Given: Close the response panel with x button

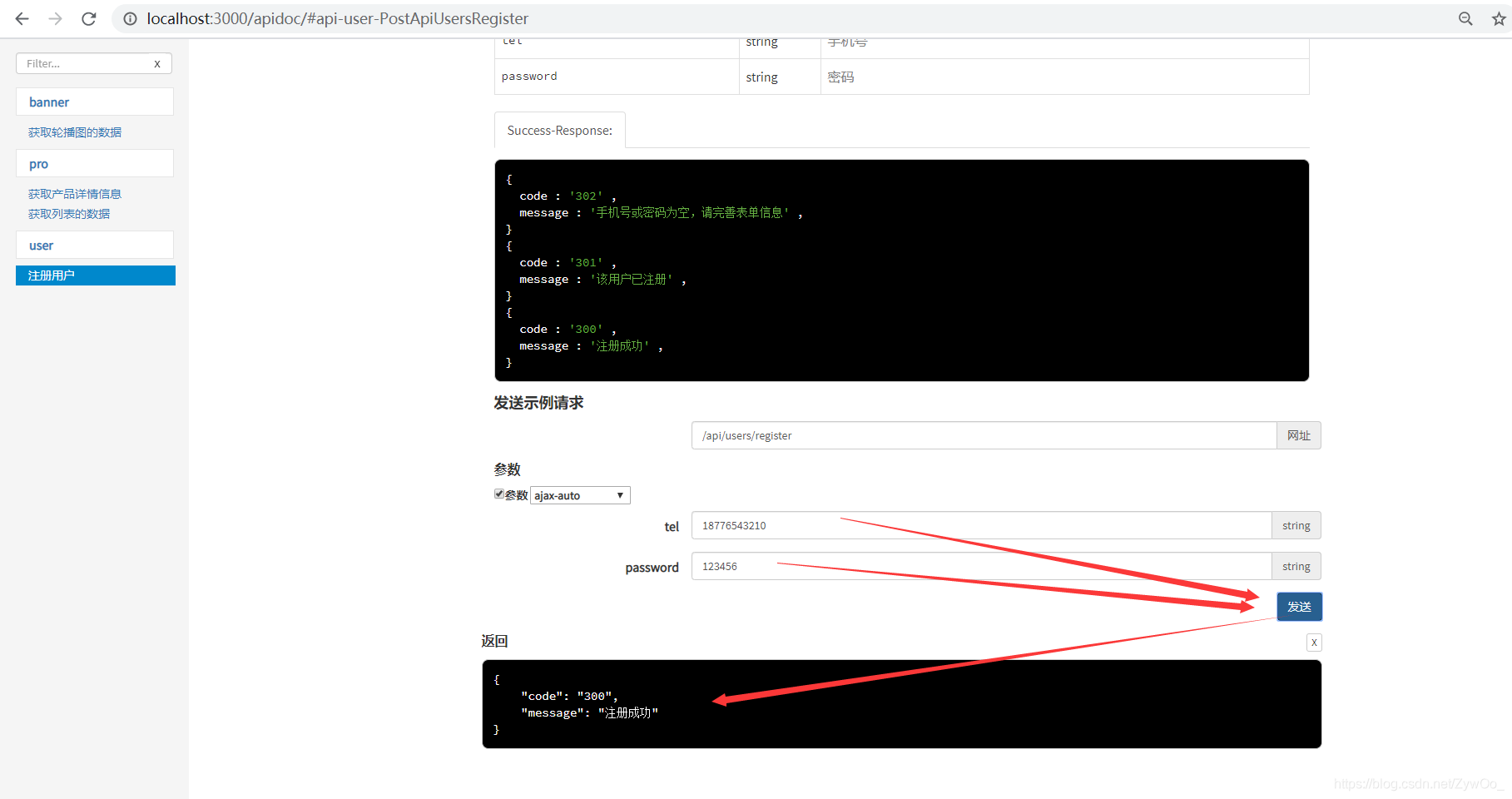Looking at the screenshot, I should pos(1314,643).
